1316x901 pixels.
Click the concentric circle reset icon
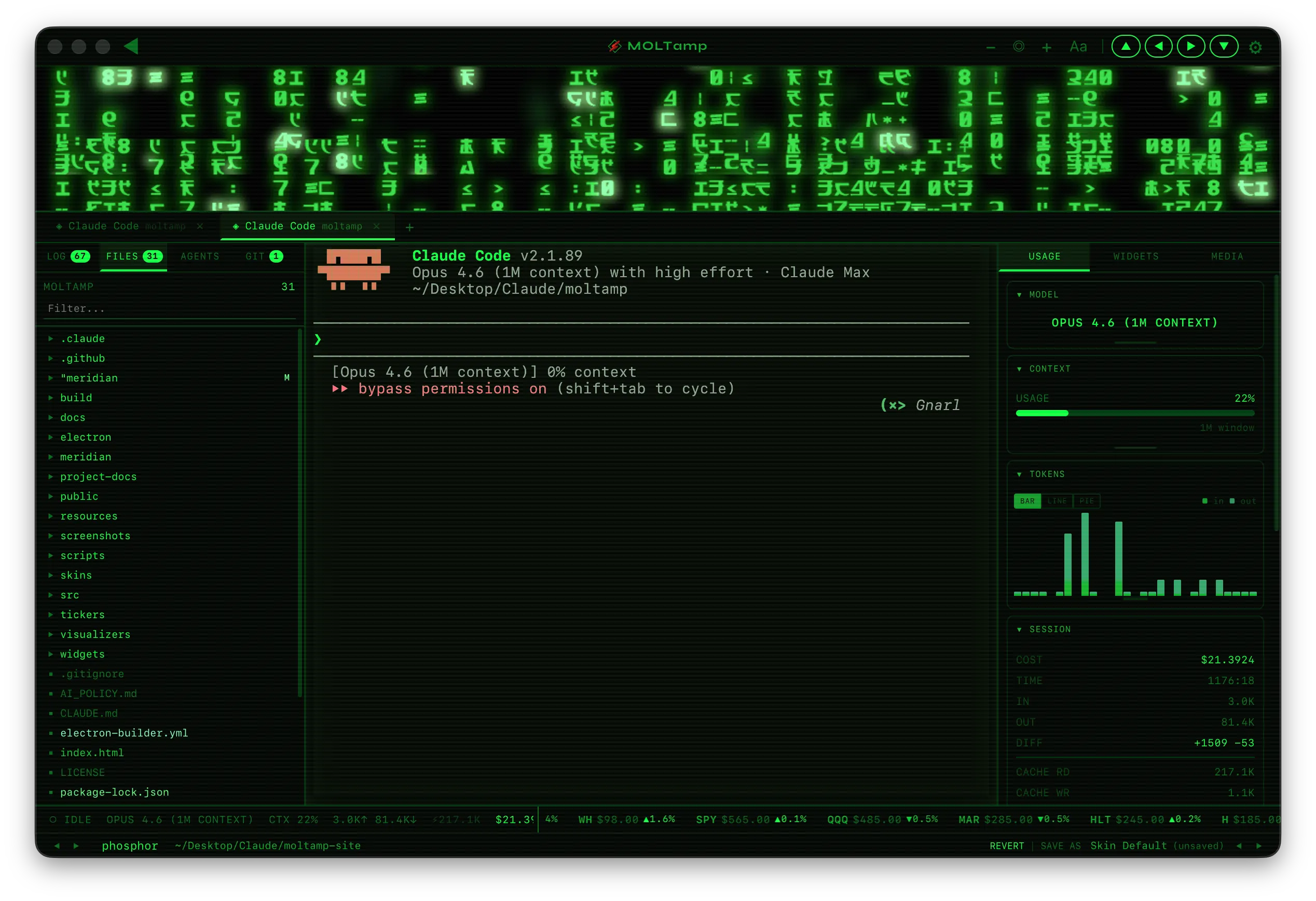click(x=1018, y=46)
